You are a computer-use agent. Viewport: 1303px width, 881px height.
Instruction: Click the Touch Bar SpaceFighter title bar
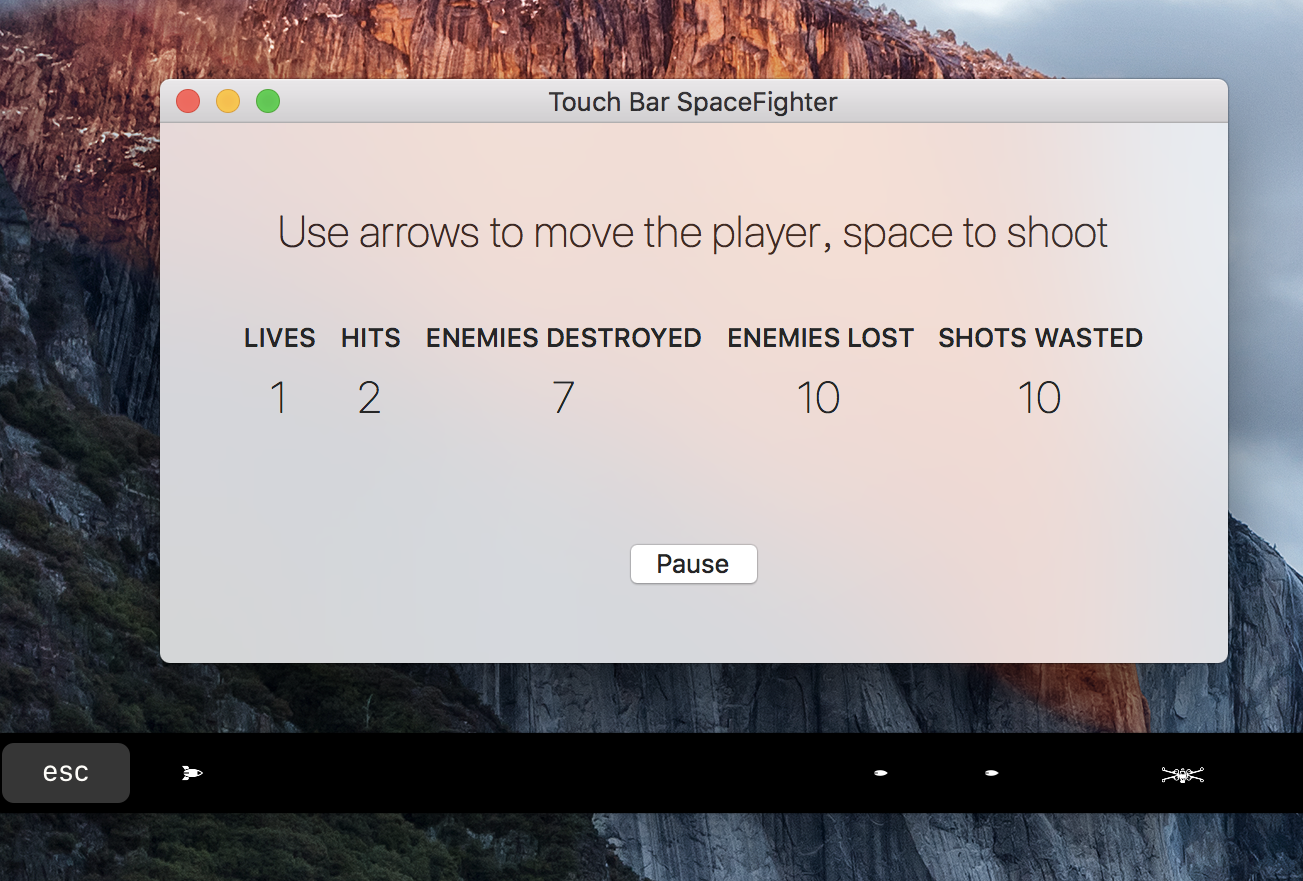[x=692, y=102]
